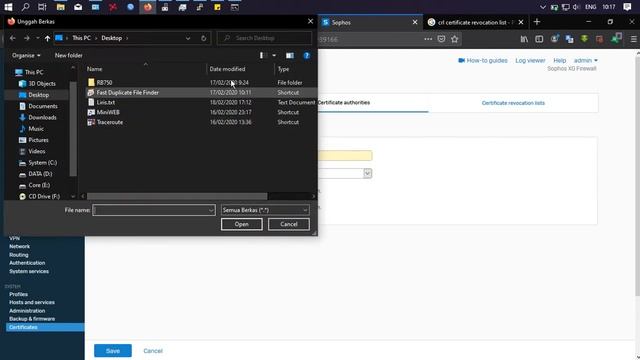Click the Search Desktop field
The image size is (640, 360).
tap(264, 38)
